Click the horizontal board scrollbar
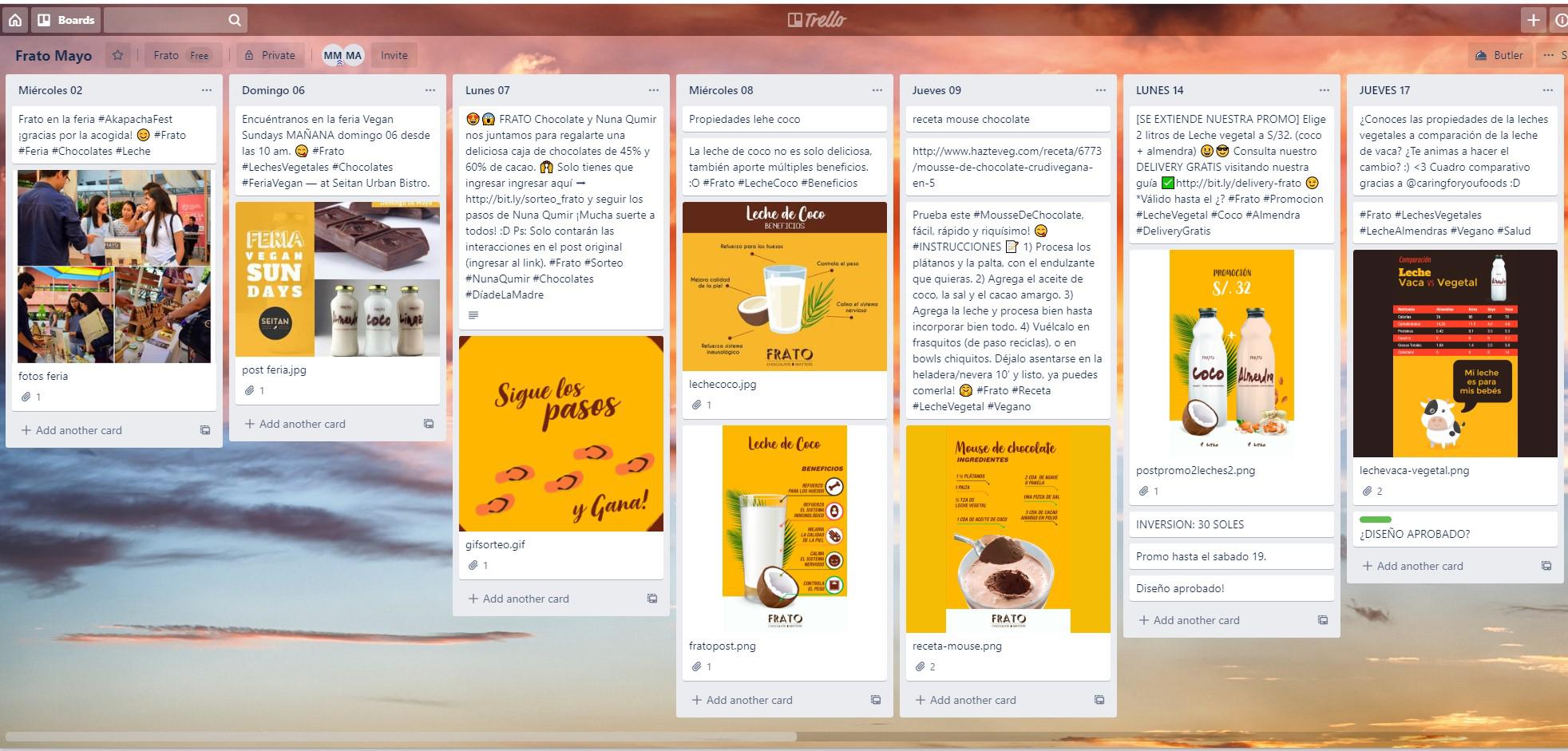This screenshot has width=1568, height=751. pyautogui.click(x=402, y=737)
